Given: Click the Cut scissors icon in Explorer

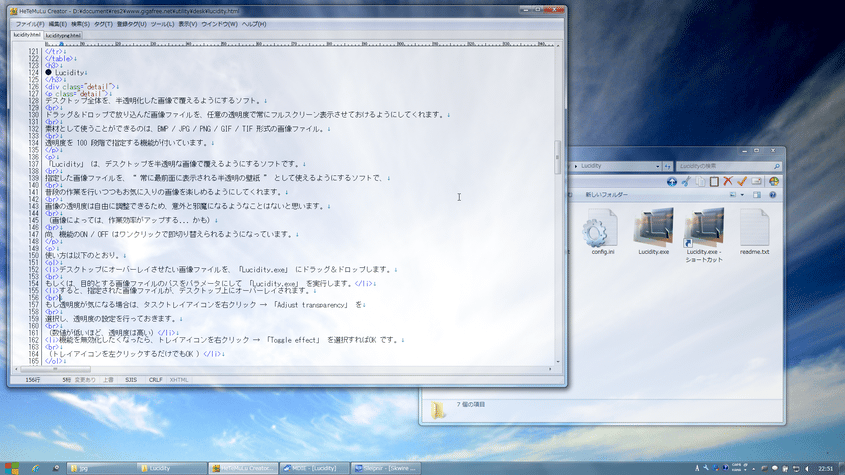Looking at the screenshot, I should 686,182.
